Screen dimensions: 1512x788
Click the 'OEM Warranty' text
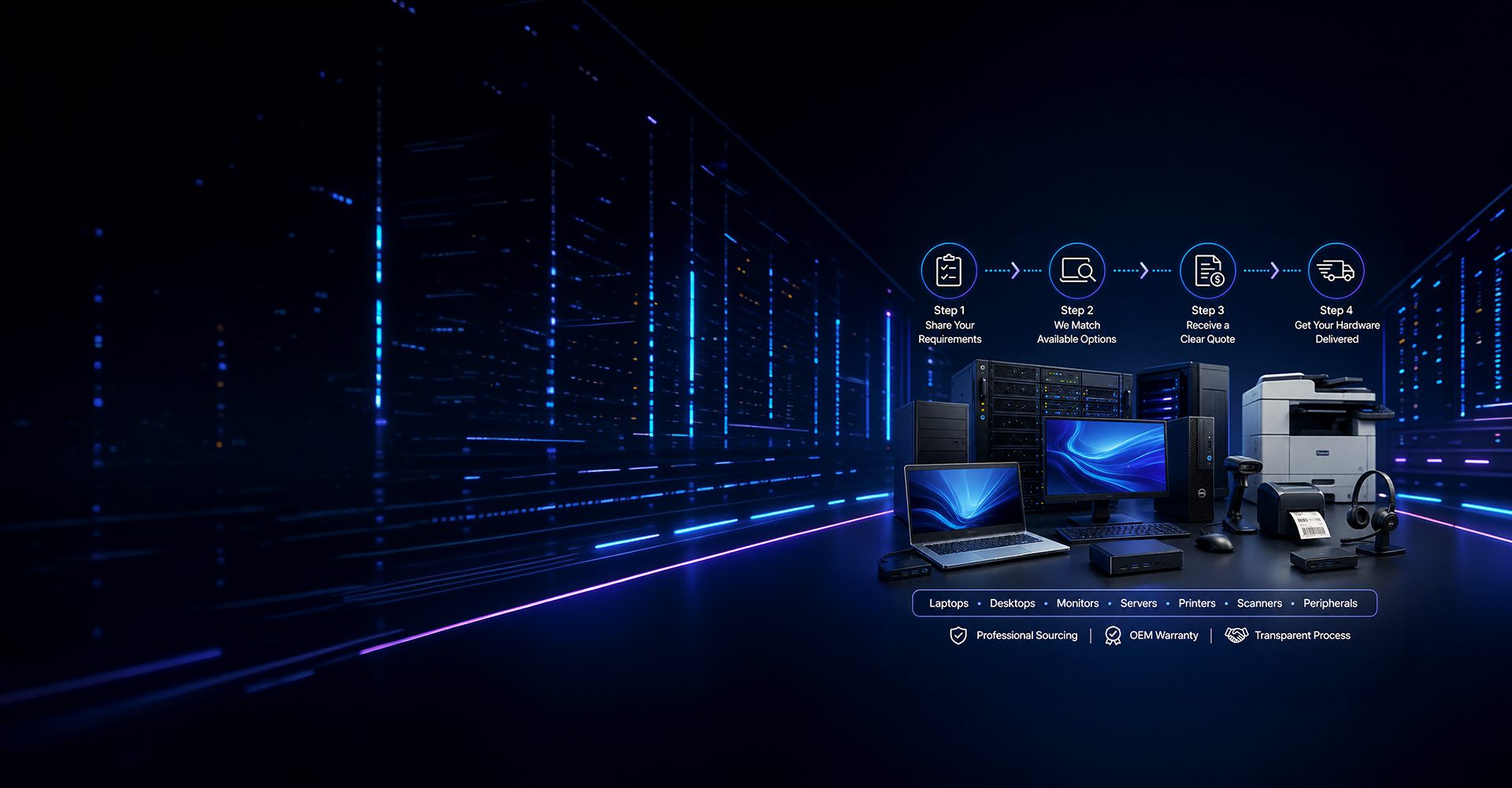(x=1164, y=635)
